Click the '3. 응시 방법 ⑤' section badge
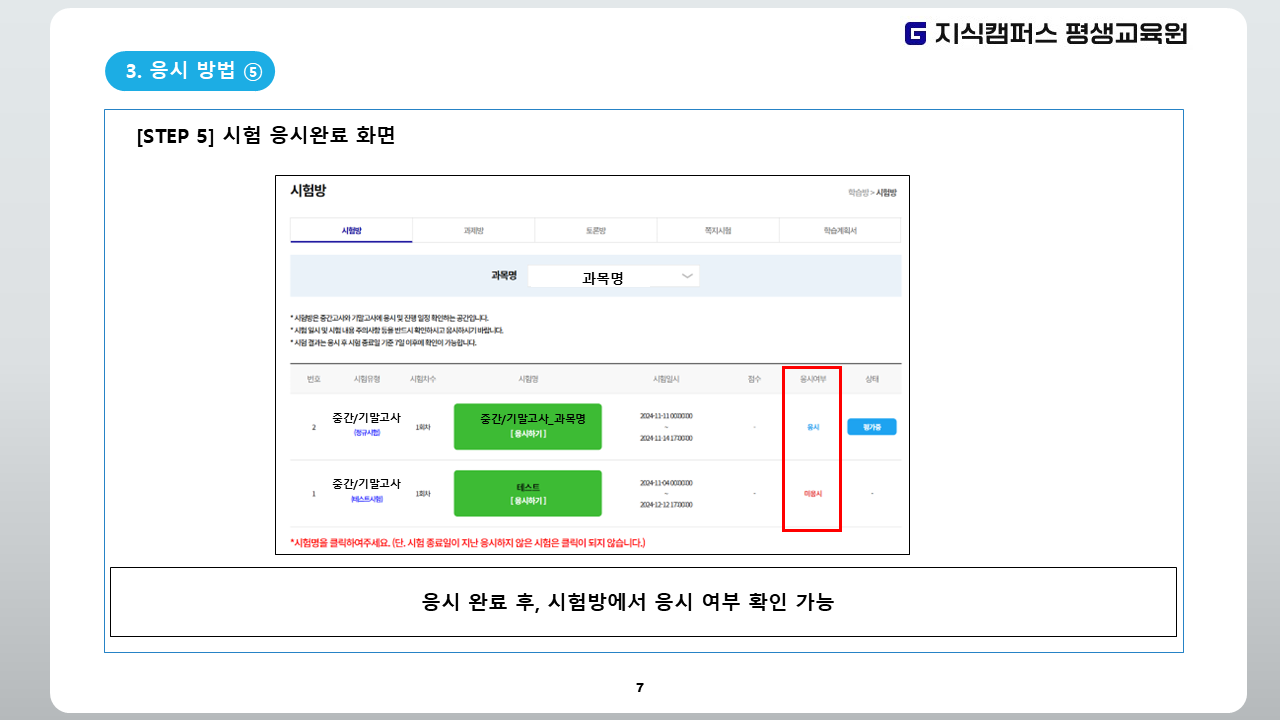Image resolution: width=1280 pixels, height=720 pixels. (x=190, y=71)
